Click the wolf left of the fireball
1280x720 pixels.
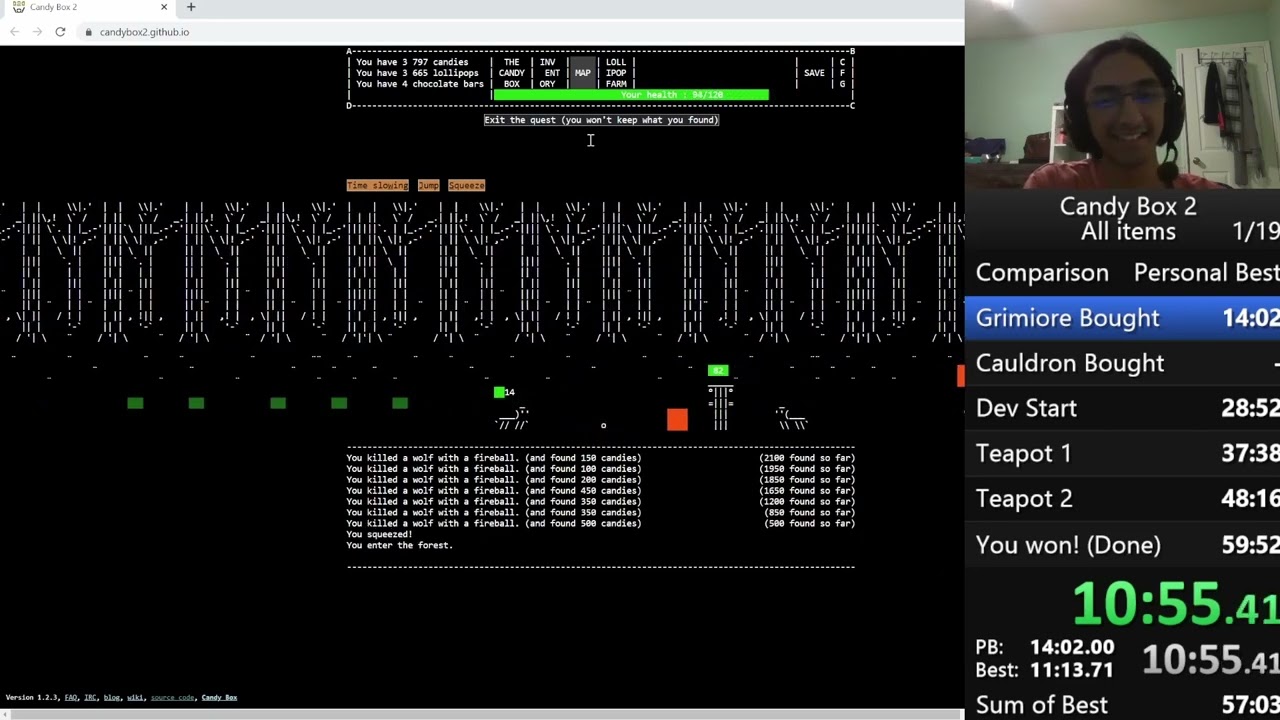(512, 419)
